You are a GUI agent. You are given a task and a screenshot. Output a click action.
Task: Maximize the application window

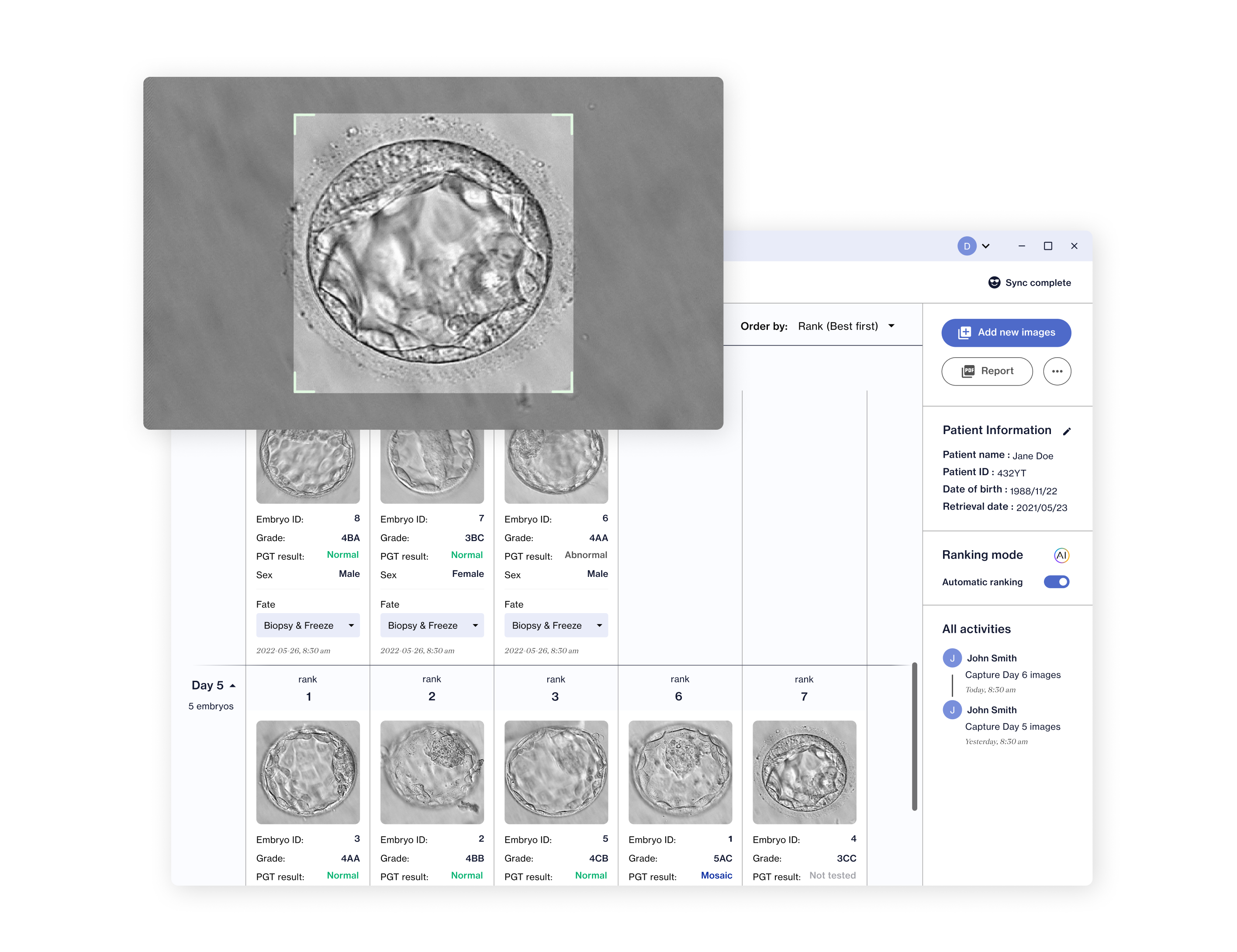click(x=1048, y=246)
